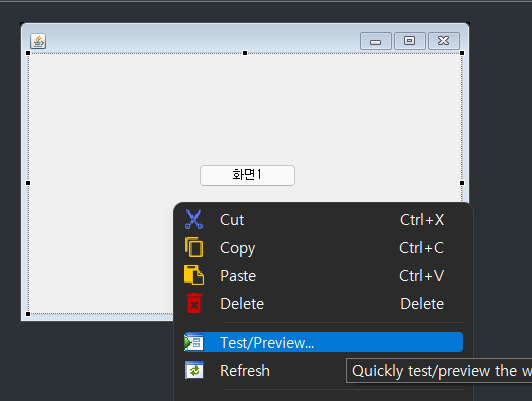Click the yellow Copy icon
The height and width of the screenshot is (401, 532).
[194, 247]
